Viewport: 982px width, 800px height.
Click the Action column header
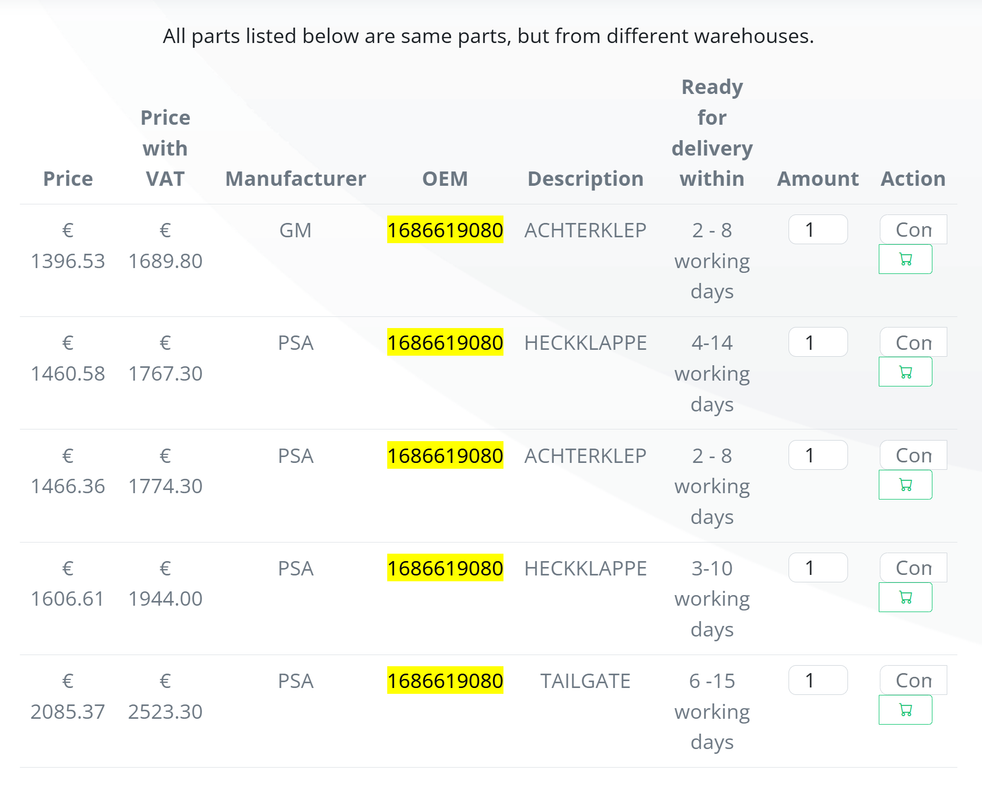pos(913,179)
